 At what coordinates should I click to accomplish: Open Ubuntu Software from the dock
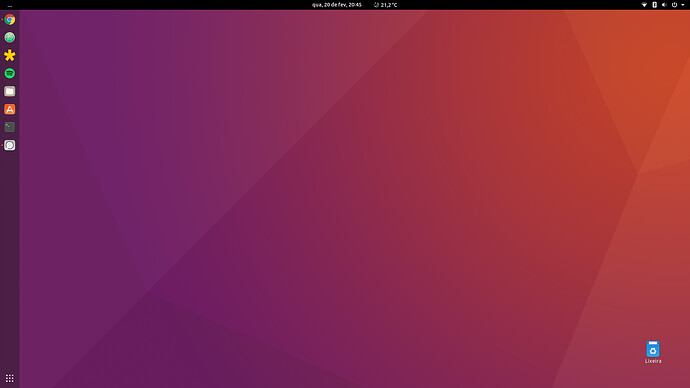[10, 109]
